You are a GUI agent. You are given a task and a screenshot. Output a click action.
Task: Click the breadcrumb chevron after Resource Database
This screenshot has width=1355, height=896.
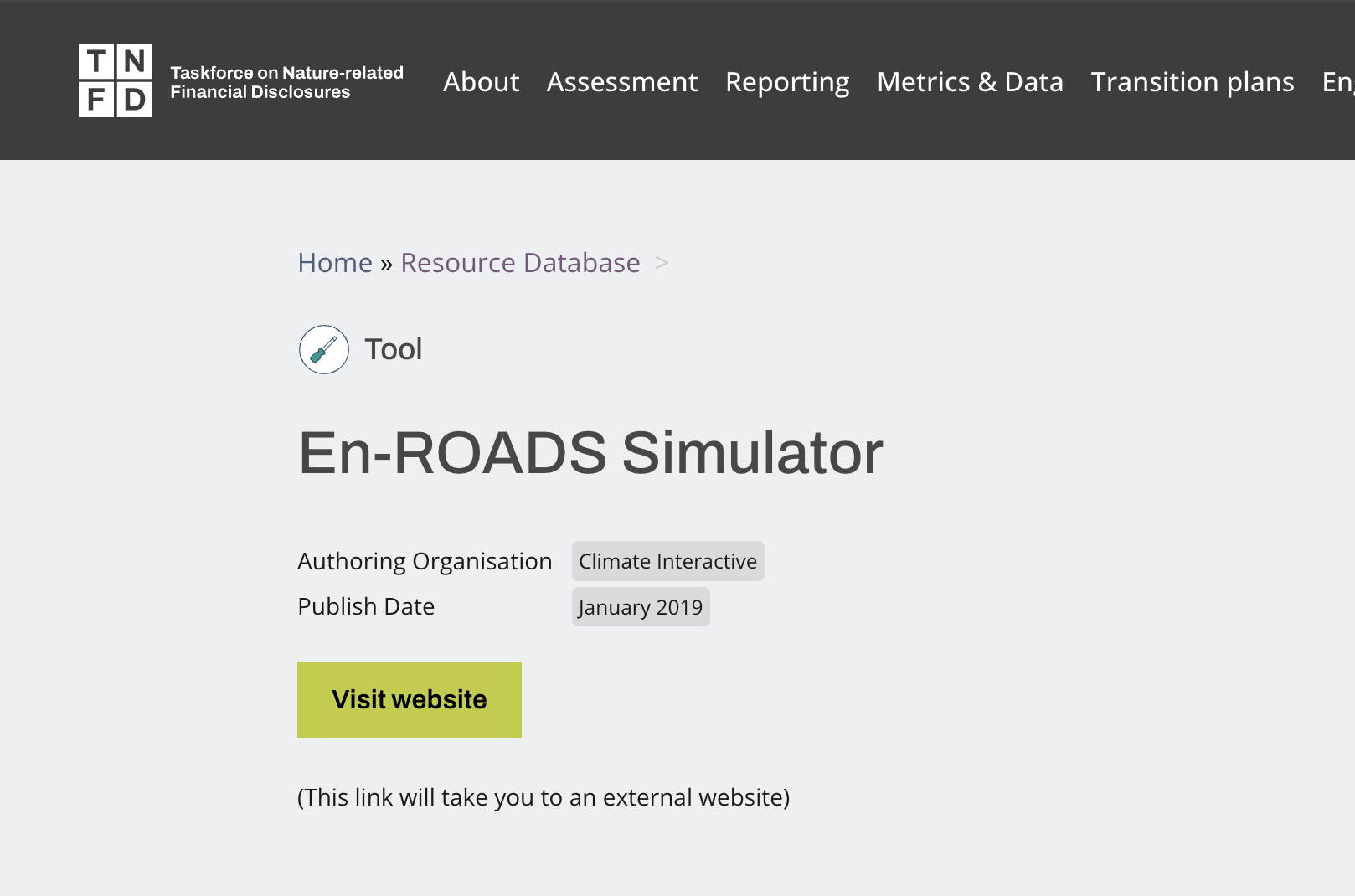coord(661,263)
